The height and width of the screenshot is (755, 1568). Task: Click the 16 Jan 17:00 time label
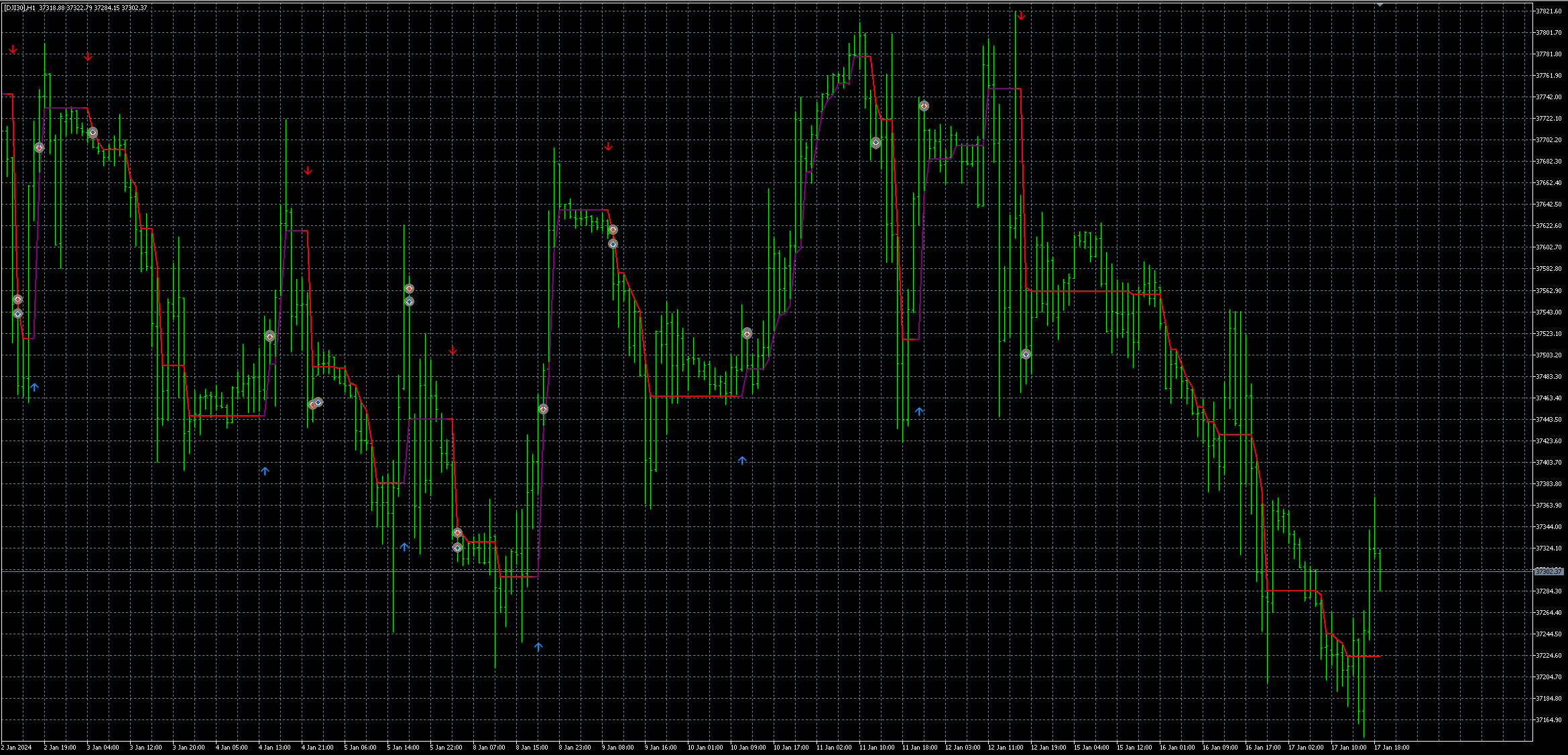(x=1263, y=747)
